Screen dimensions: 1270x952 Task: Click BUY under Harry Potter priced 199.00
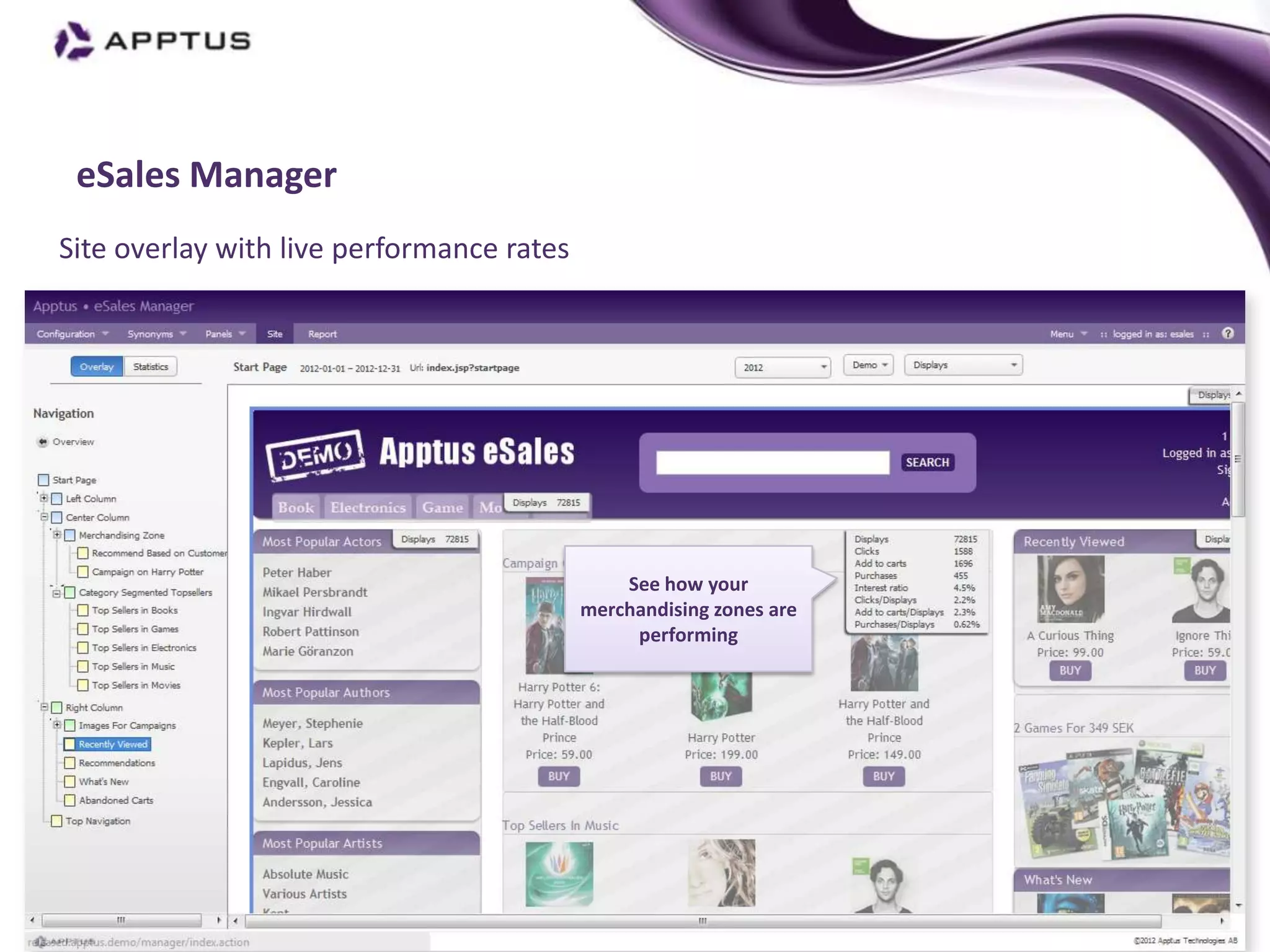pos(721,776)
